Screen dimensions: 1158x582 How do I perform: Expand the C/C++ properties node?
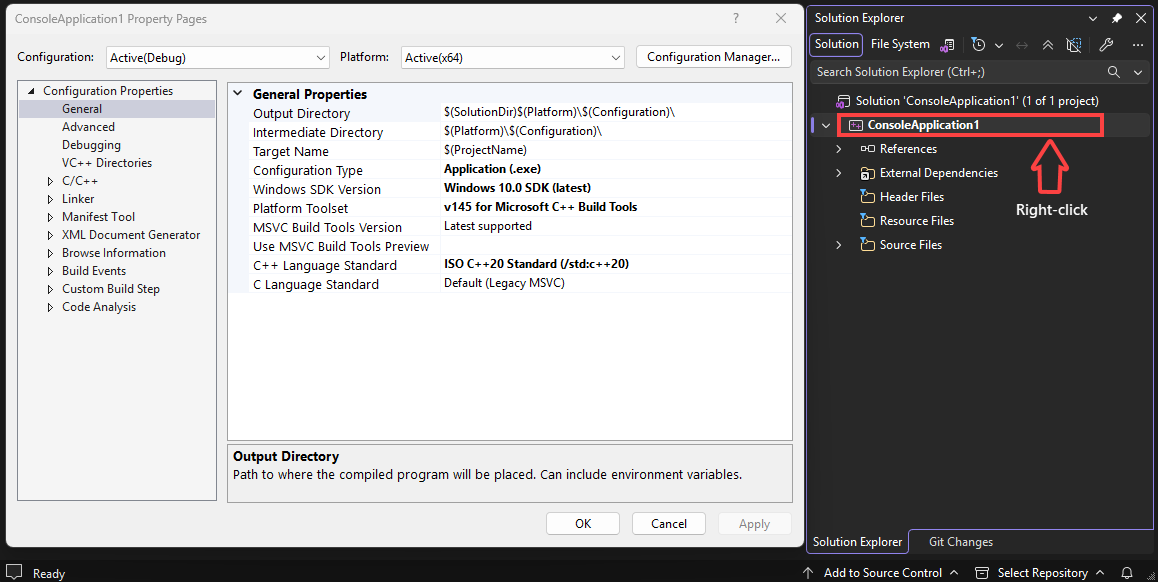[x=50, y=181]
